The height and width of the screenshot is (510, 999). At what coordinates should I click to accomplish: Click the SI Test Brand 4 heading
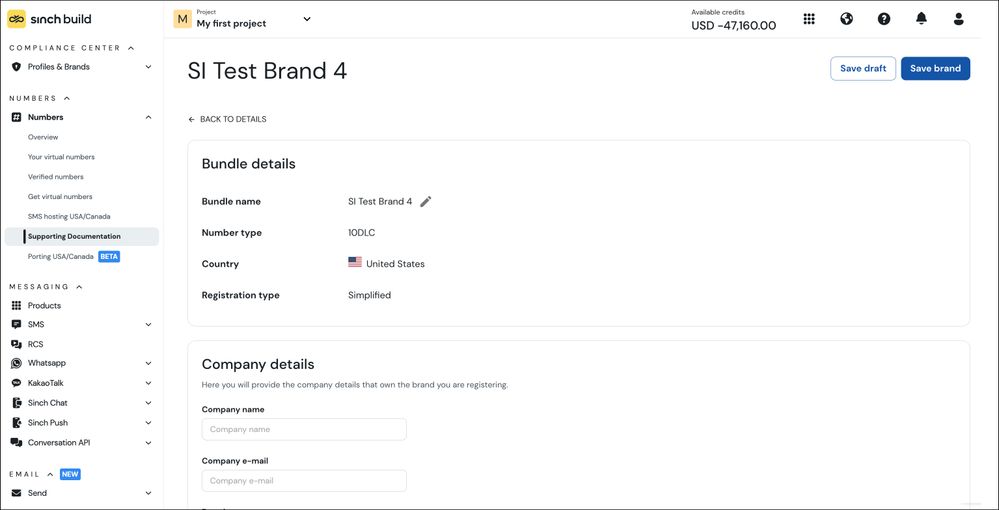(268, 71)
